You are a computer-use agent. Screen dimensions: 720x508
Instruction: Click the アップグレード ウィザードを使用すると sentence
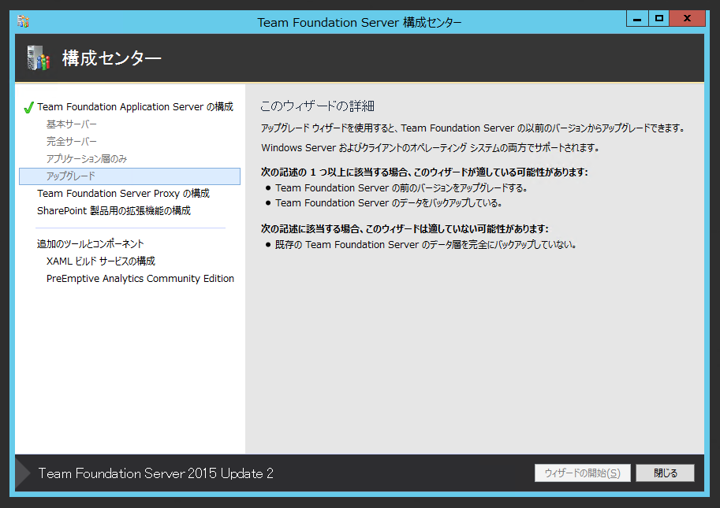click(473, 128)
